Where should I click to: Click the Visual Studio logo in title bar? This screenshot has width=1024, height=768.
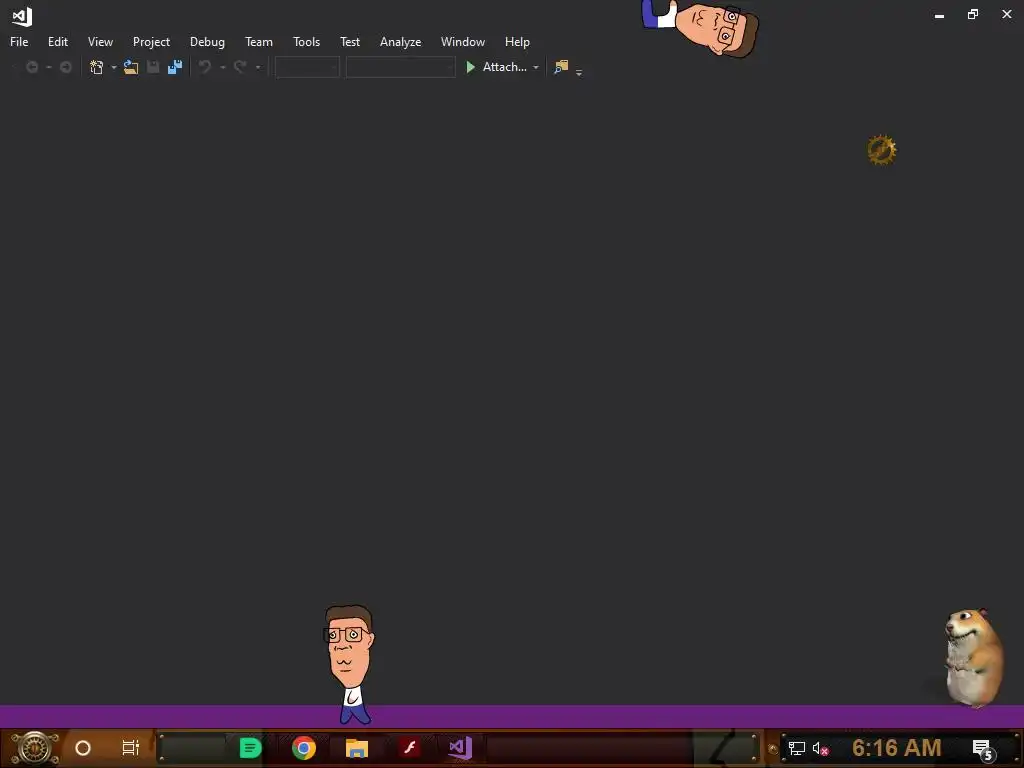pos(22,16)
